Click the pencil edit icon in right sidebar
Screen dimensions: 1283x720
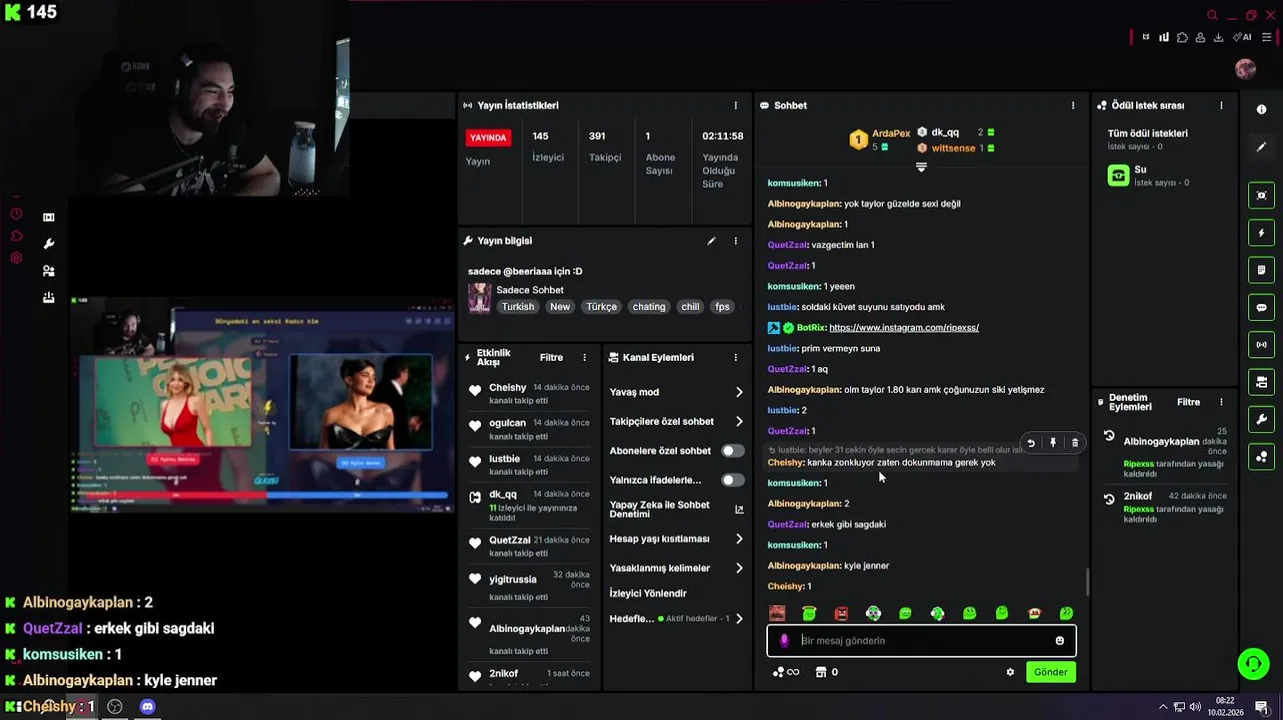[1261, 147]
